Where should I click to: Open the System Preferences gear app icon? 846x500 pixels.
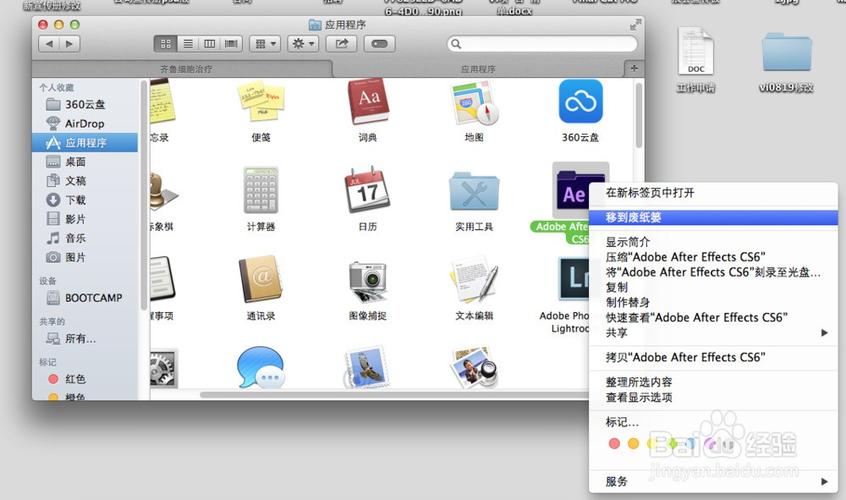163,368
